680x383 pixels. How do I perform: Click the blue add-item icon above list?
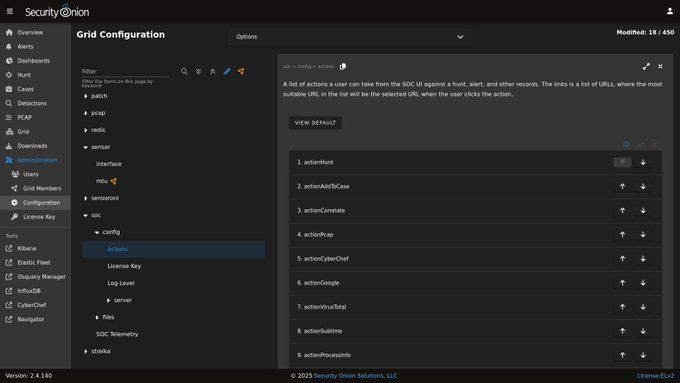(626, 144)
